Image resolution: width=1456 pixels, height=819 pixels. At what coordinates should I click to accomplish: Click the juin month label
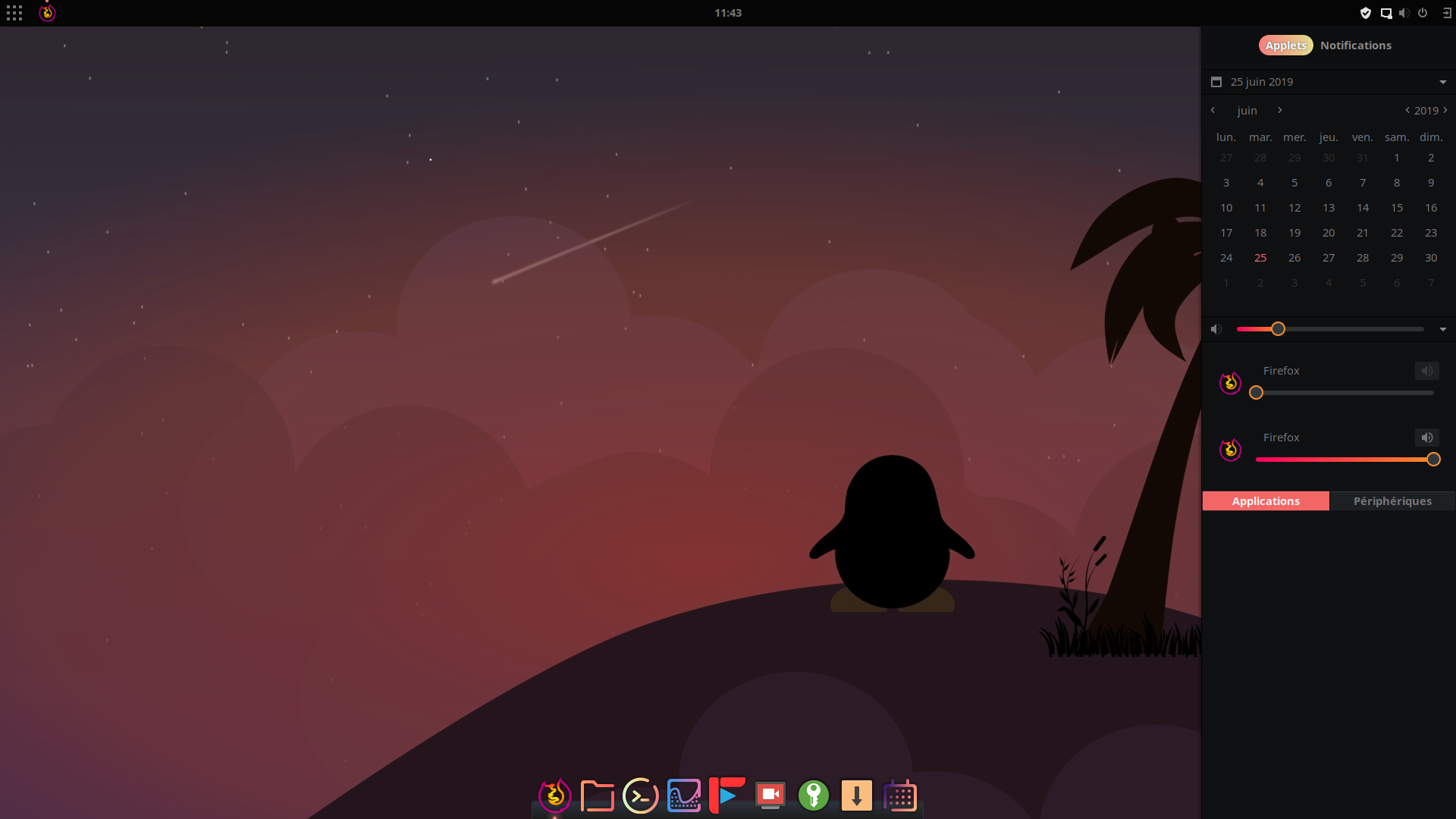(x=1247, y=111)
